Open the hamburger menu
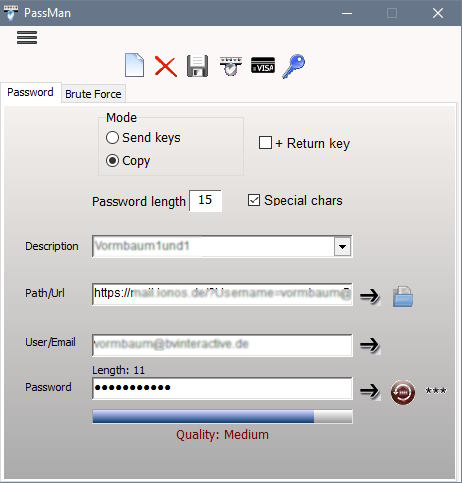 click(x=27, y=37)
